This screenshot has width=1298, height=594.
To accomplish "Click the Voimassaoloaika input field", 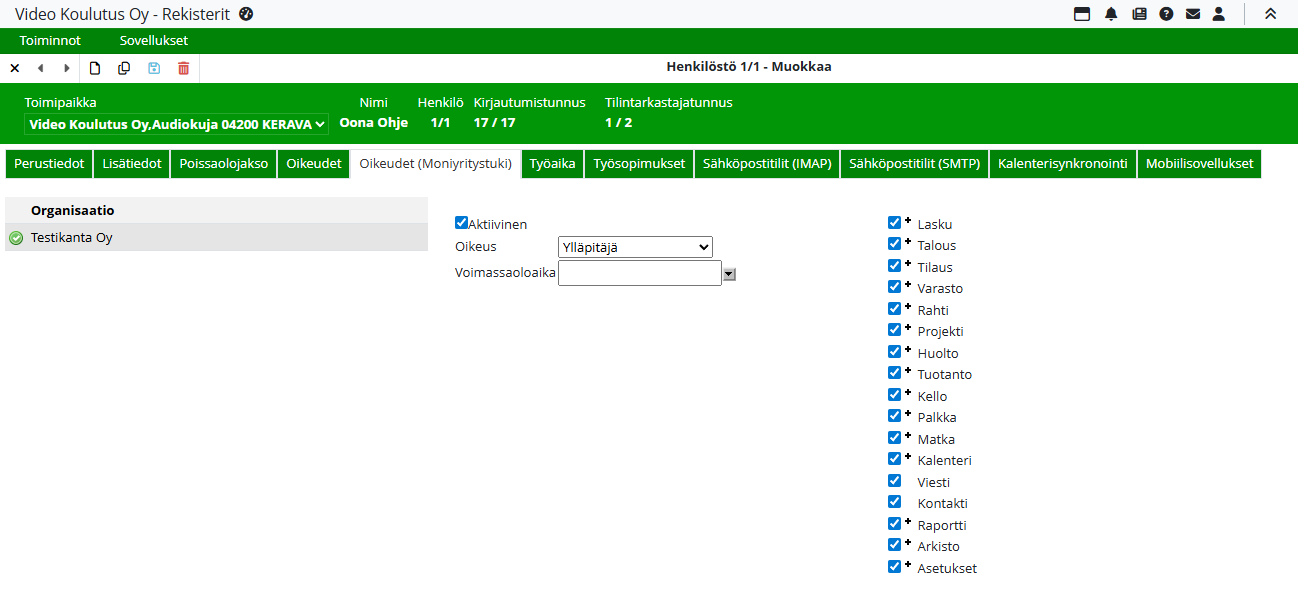I will click(639, 273).
